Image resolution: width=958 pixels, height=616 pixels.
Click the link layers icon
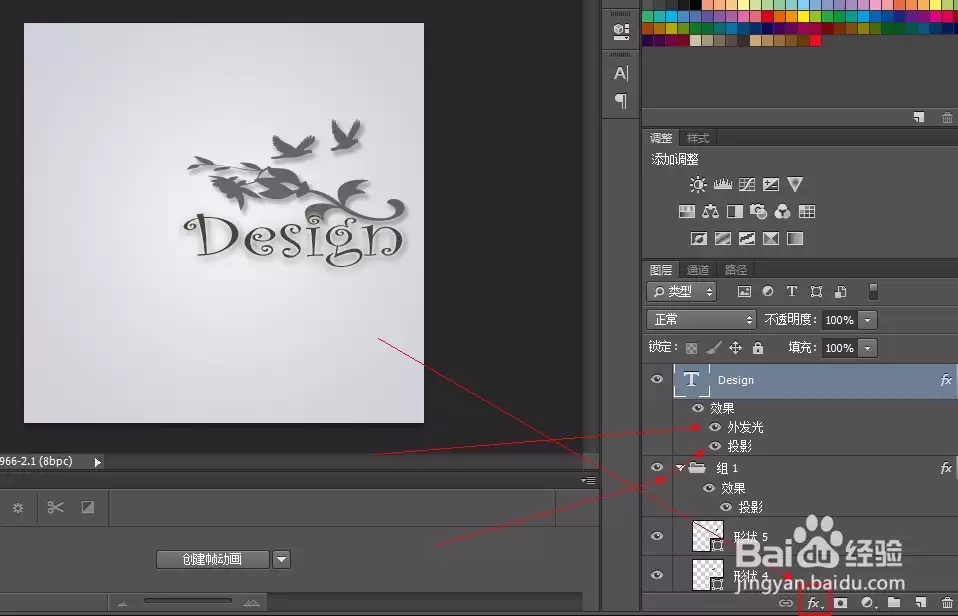[x=786, y=603]
